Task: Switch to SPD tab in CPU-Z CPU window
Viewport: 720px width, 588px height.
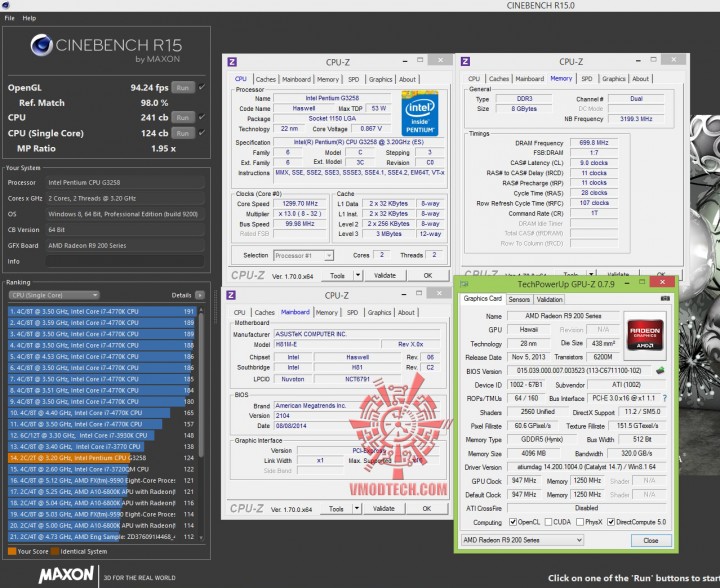Action: [354, 79]
